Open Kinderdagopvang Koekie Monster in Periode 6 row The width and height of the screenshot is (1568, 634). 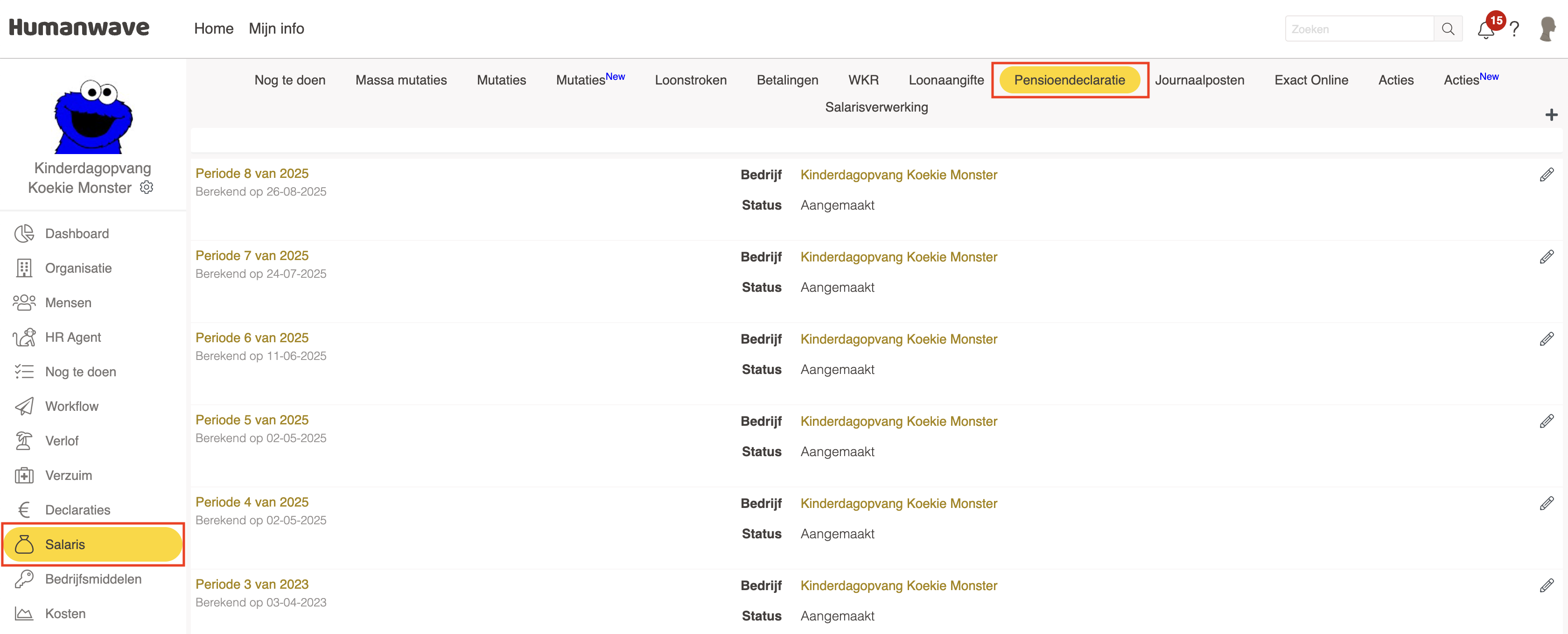click(898, 339)
